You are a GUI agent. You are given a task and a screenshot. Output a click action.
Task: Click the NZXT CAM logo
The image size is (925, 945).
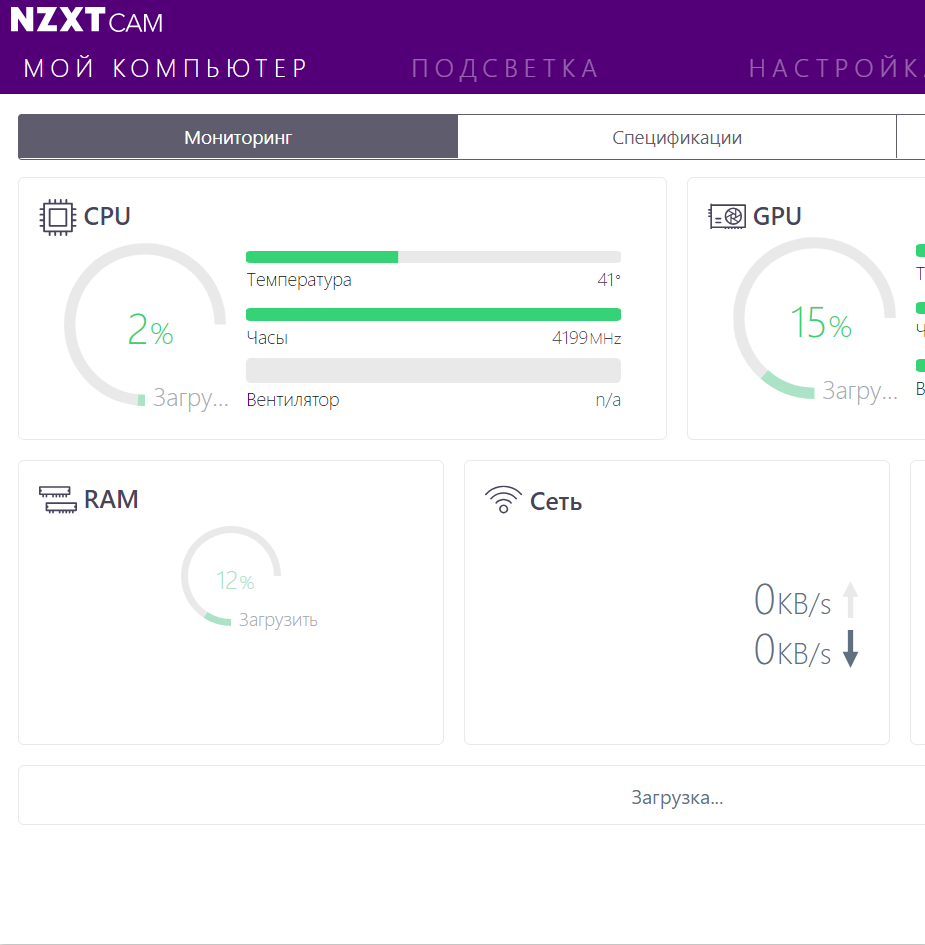point(86,21)
